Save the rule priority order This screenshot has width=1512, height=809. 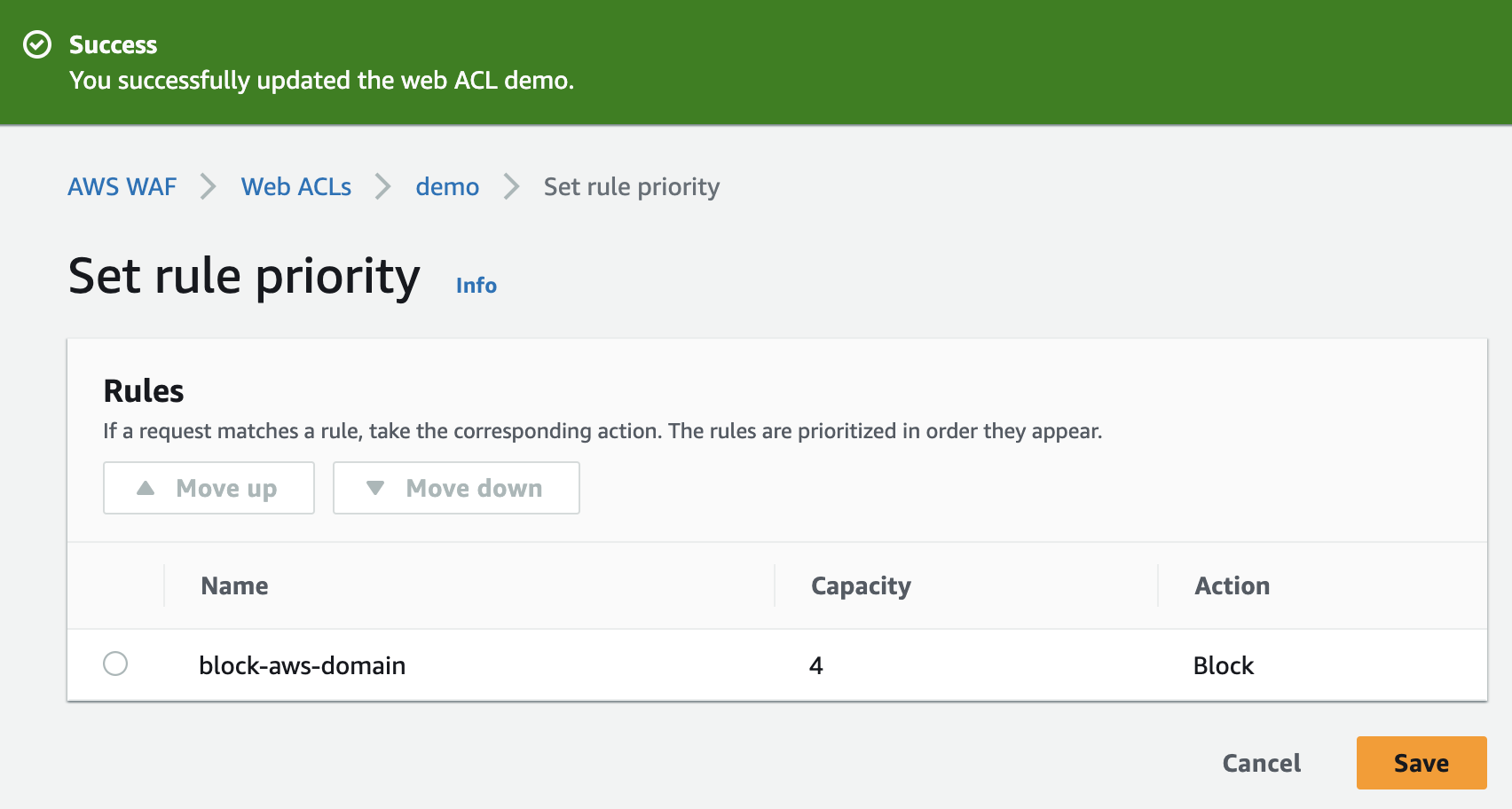[x=1421, y=763]
